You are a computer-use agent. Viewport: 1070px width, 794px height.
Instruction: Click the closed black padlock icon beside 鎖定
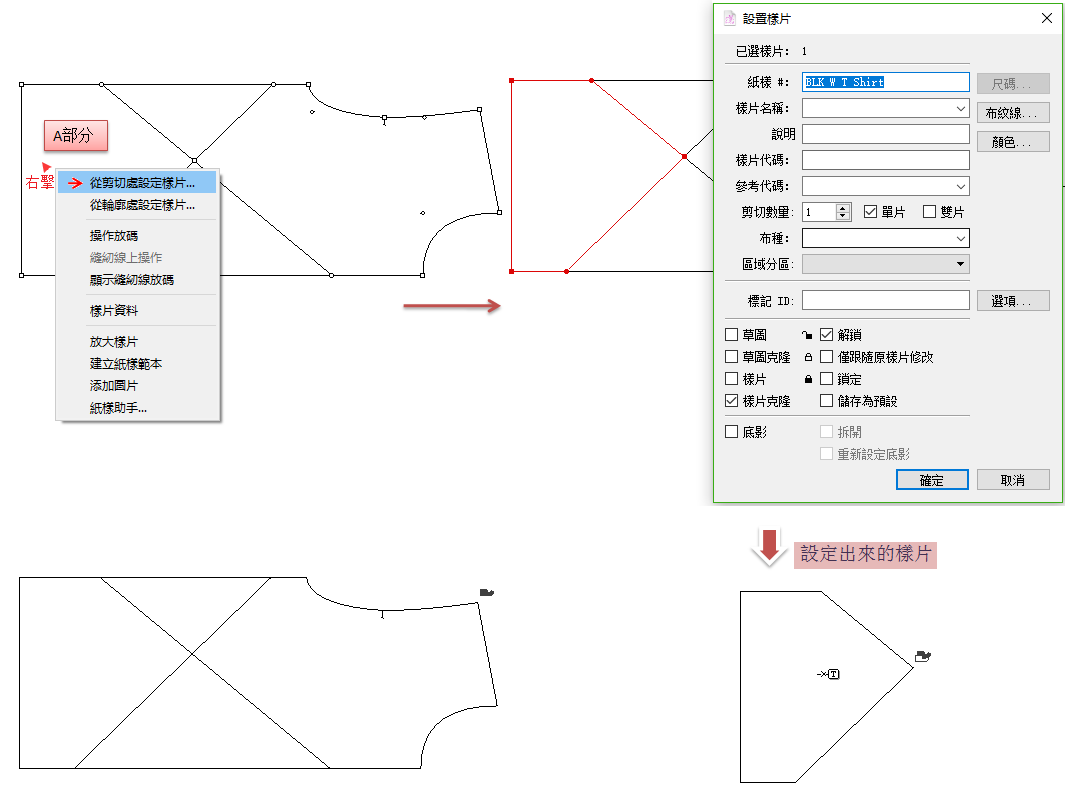807,380
